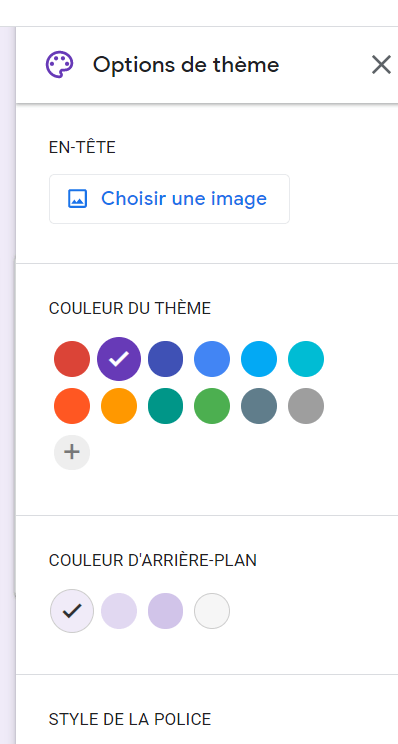Select the checked lightest purple background color
Screen dimensions: 398x744
(x=72, y=611)
